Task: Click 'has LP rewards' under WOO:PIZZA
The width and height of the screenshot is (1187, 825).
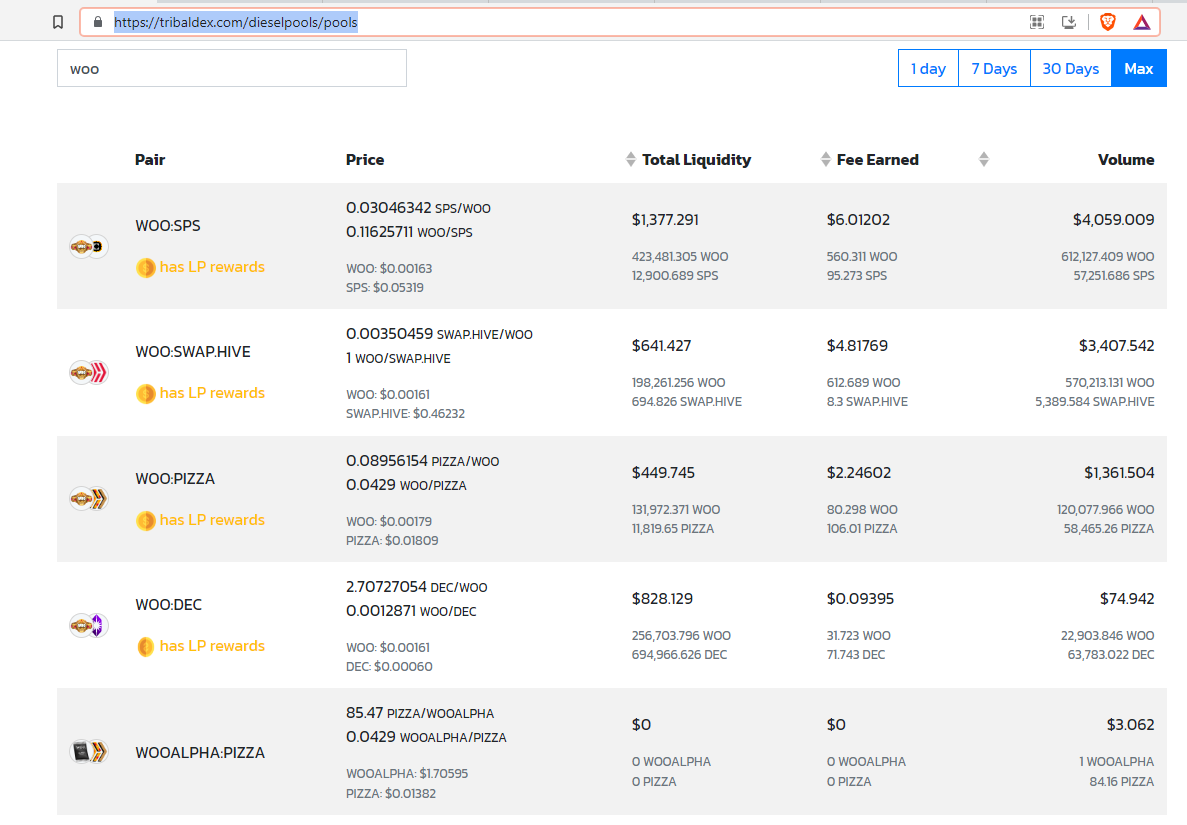Action: pyautogui.click(x=212, y=520)
